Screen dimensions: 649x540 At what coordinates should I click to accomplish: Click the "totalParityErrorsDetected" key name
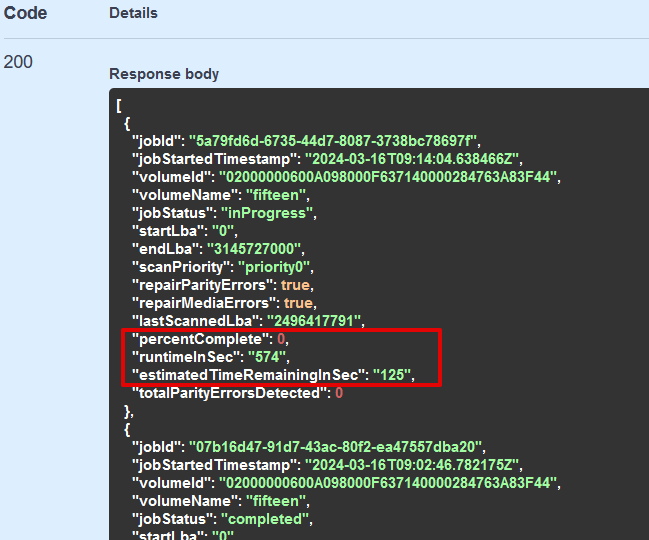tap(229, 393)
